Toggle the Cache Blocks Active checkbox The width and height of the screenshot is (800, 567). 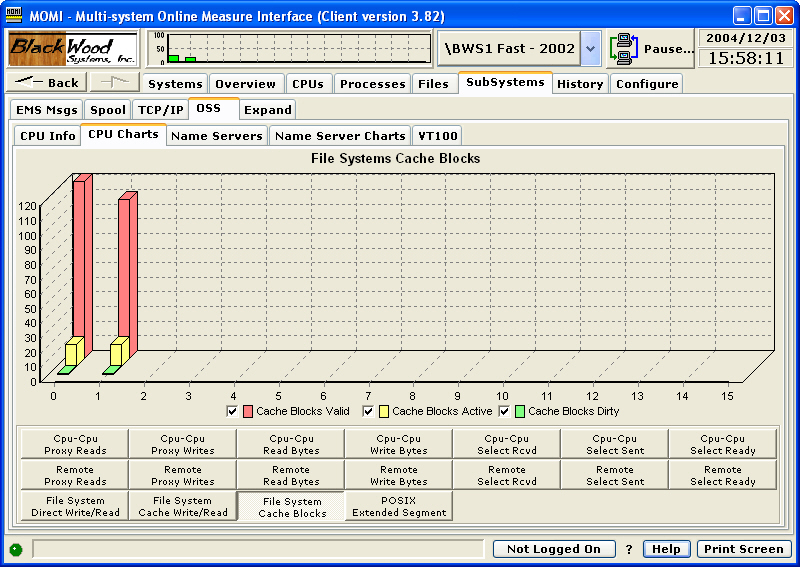368,411
